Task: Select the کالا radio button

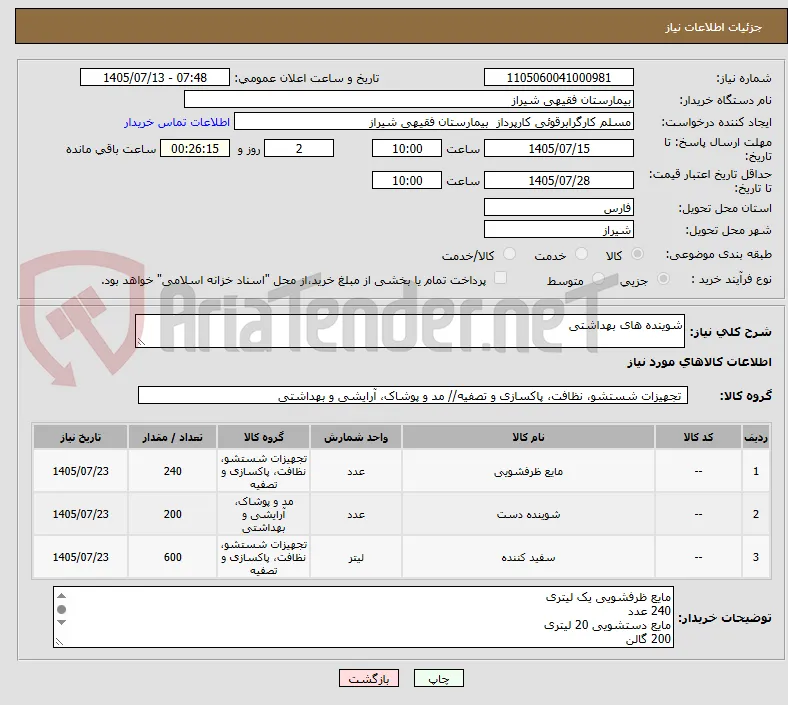Action: 637,254
